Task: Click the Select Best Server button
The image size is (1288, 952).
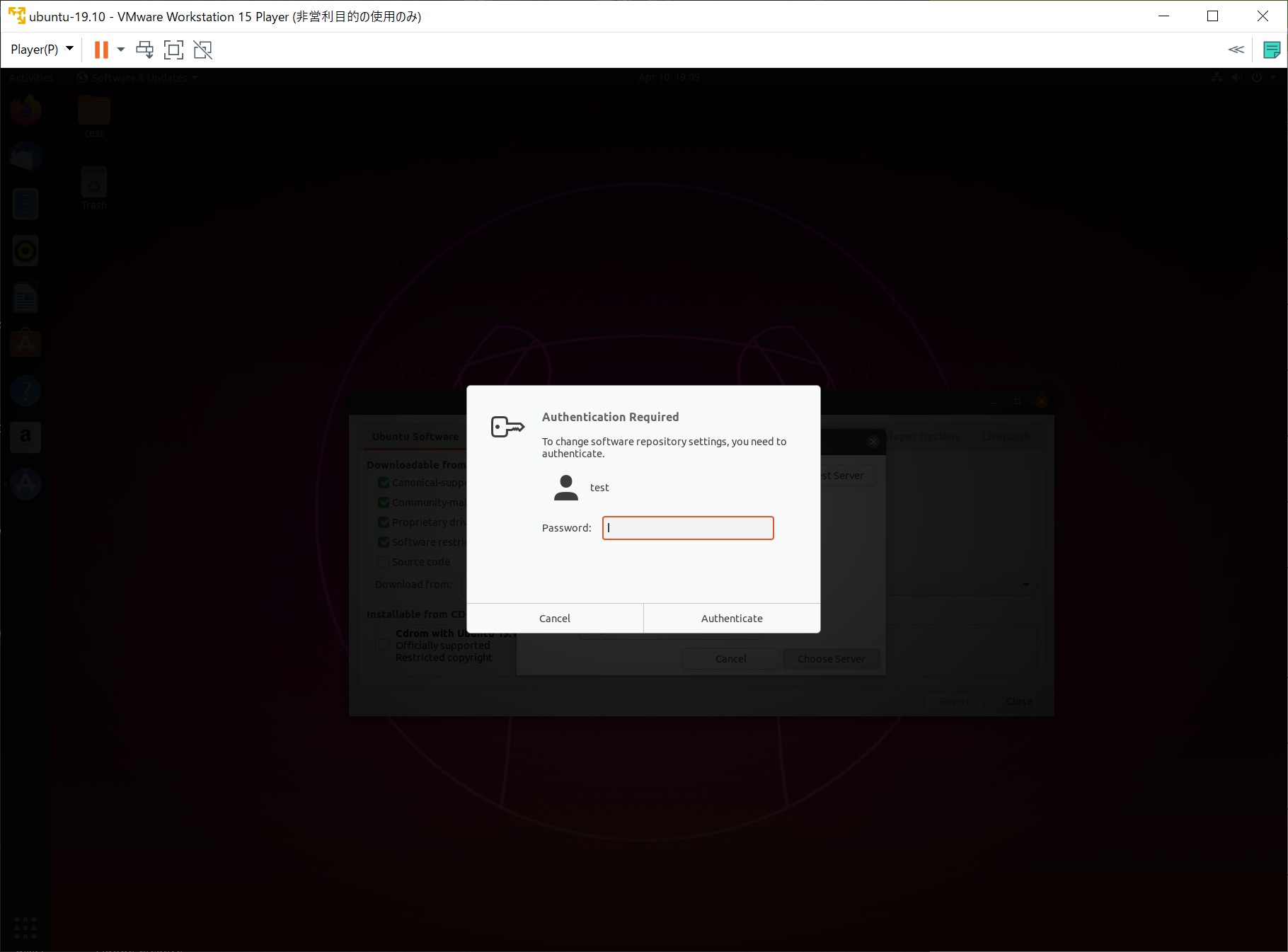Action: (x=847, y=476)
